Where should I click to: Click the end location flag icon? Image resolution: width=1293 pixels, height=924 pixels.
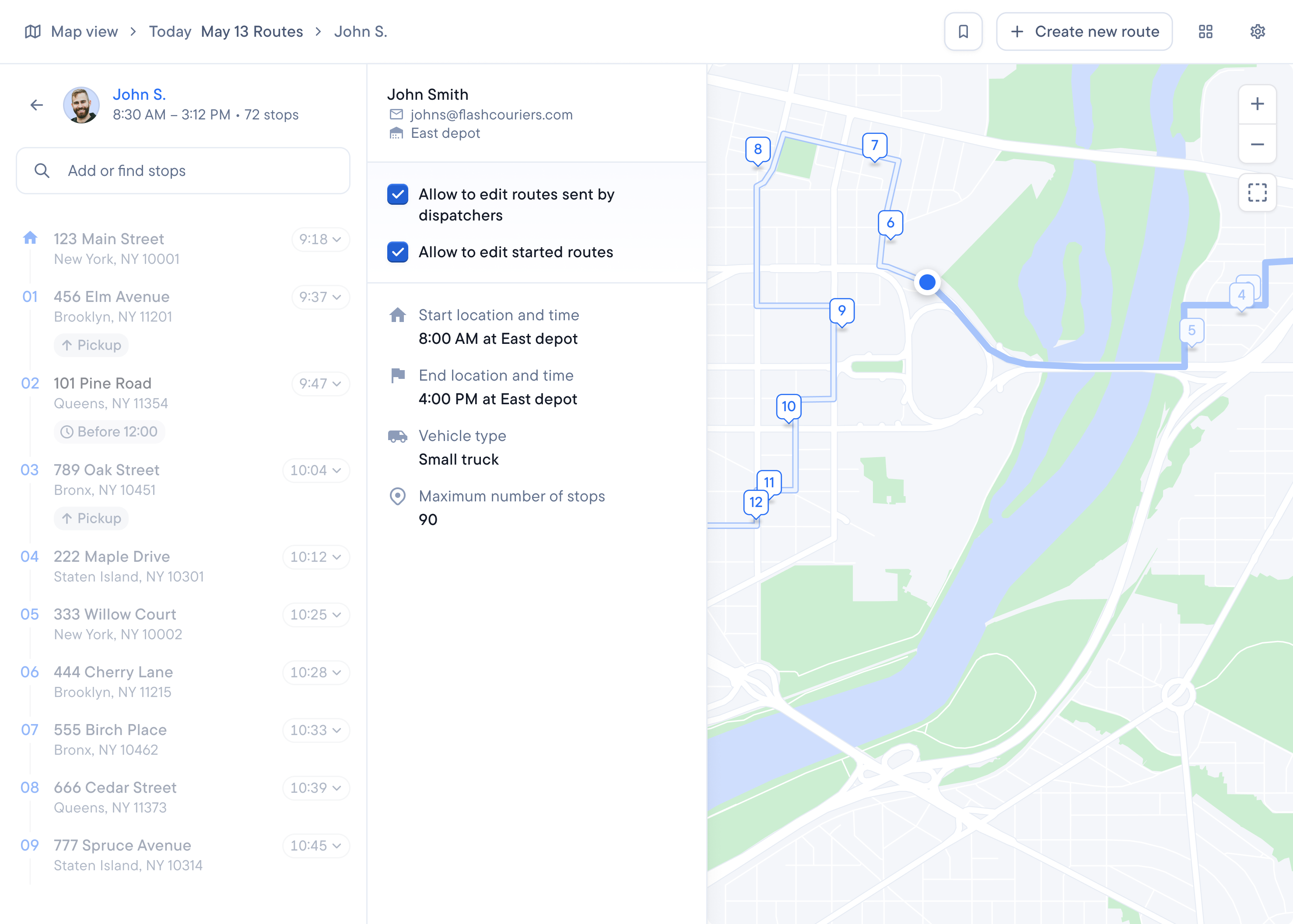coord(398,375)
